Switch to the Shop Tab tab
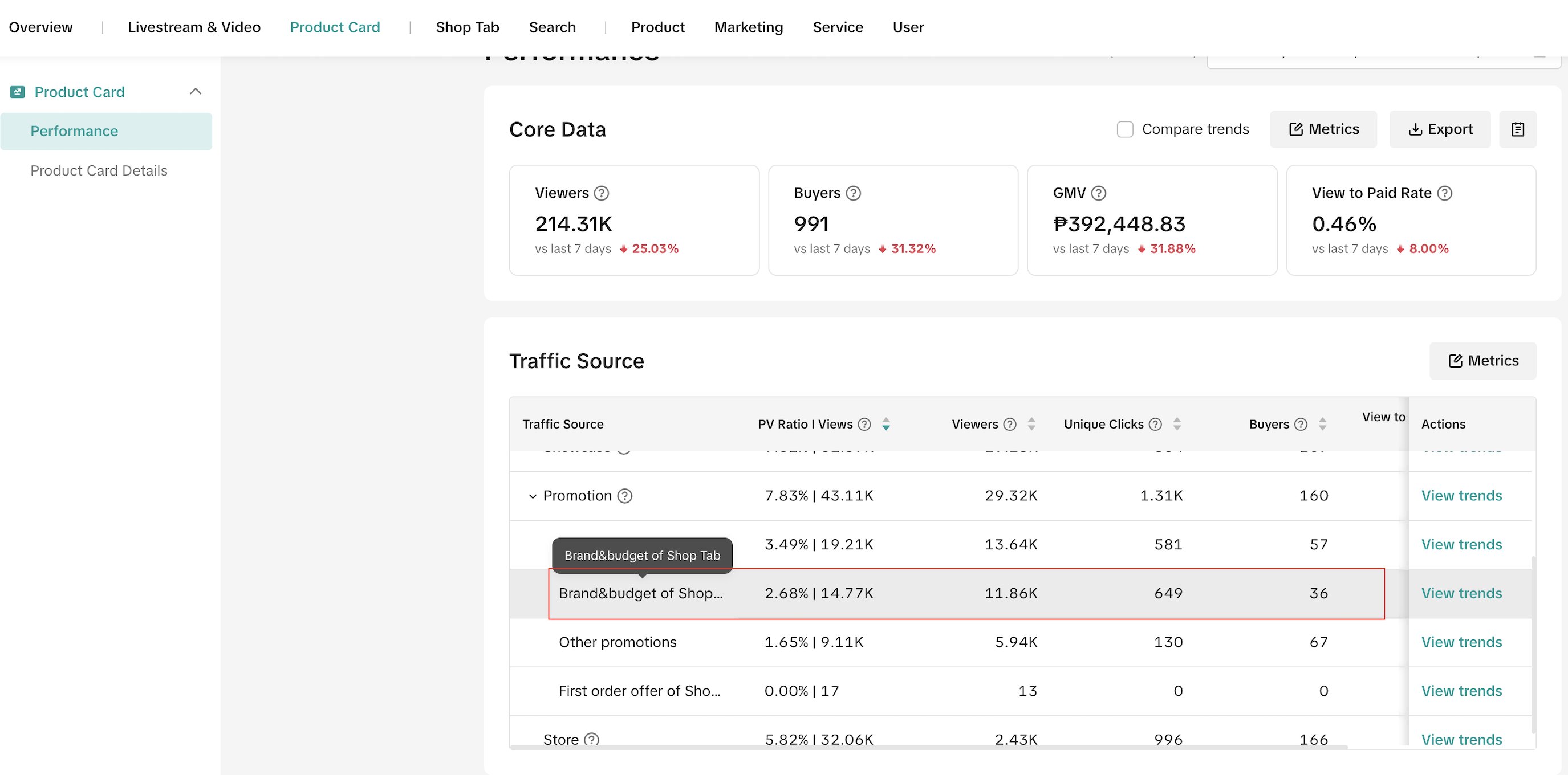 click(x=467, y=27)
